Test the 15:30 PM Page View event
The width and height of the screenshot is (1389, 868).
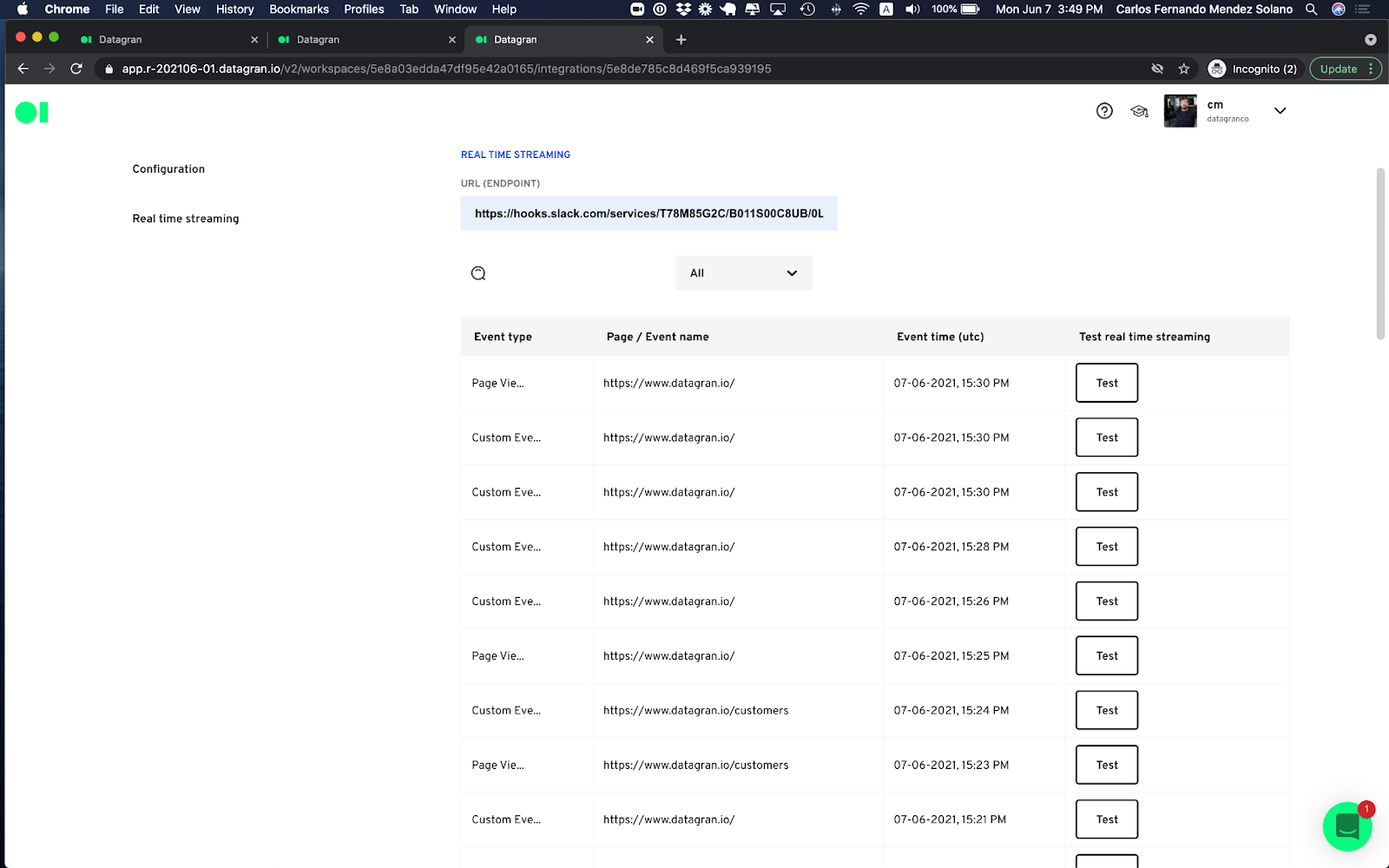1107,383
